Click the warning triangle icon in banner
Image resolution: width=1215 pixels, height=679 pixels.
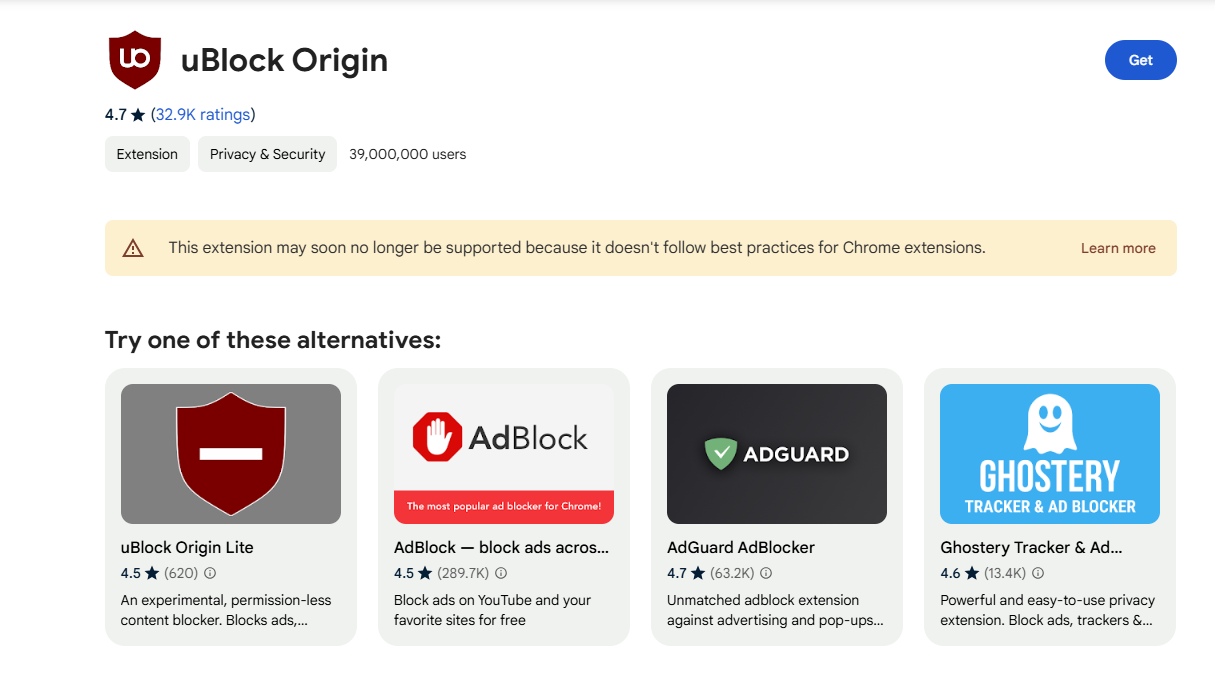tap(133, 248)
